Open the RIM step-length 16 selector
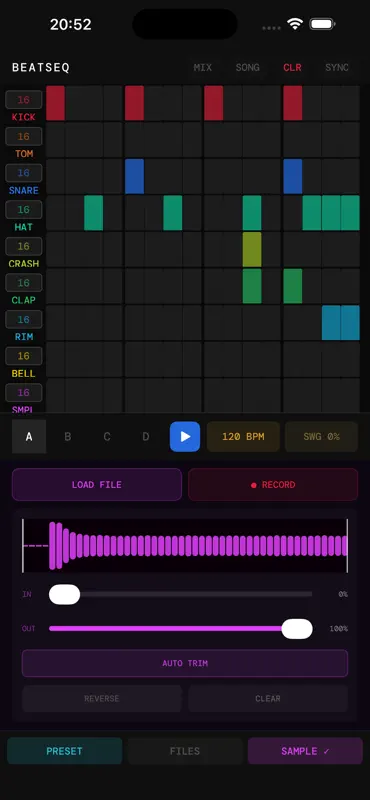370x800 pixels. tap(23, 320)
